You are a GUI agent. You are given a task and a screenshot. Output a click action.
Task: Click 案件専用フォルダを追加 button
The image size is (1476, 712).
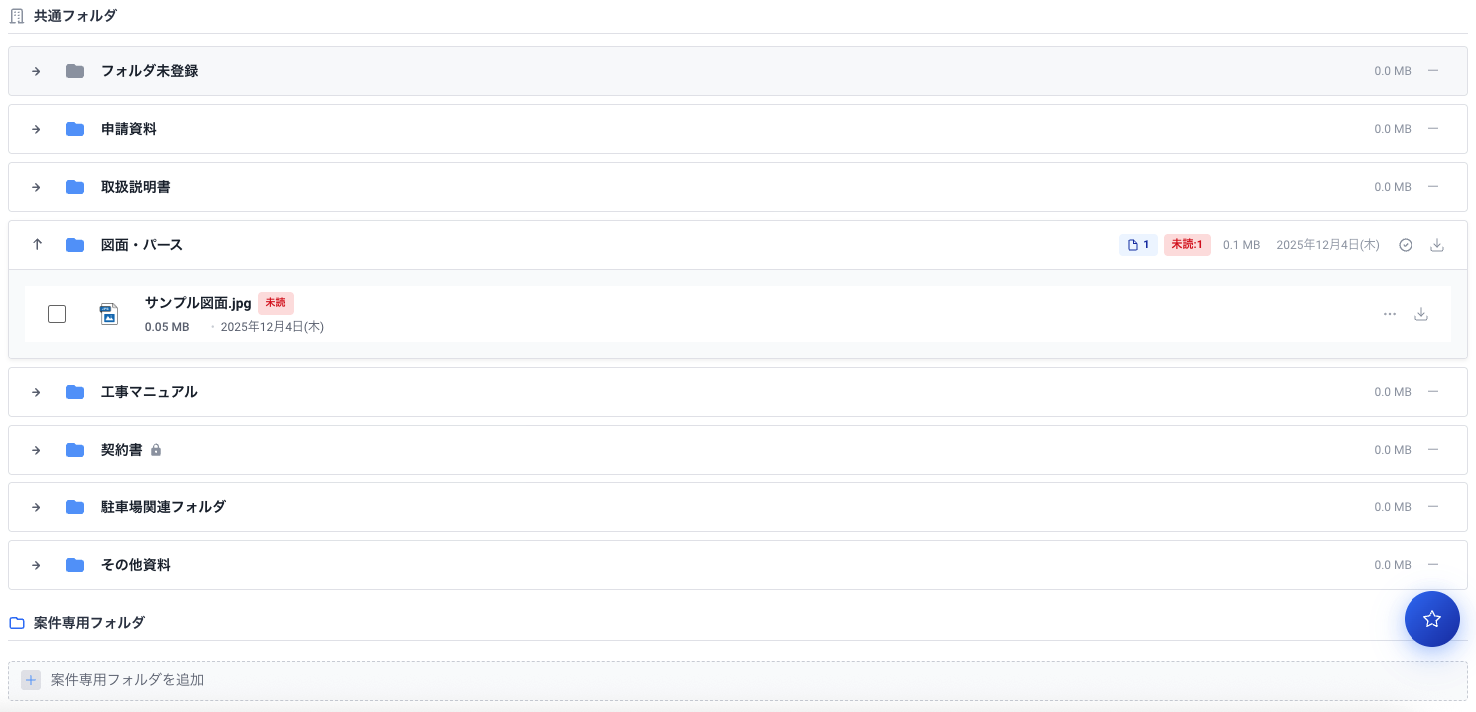(x=127, y=680)
